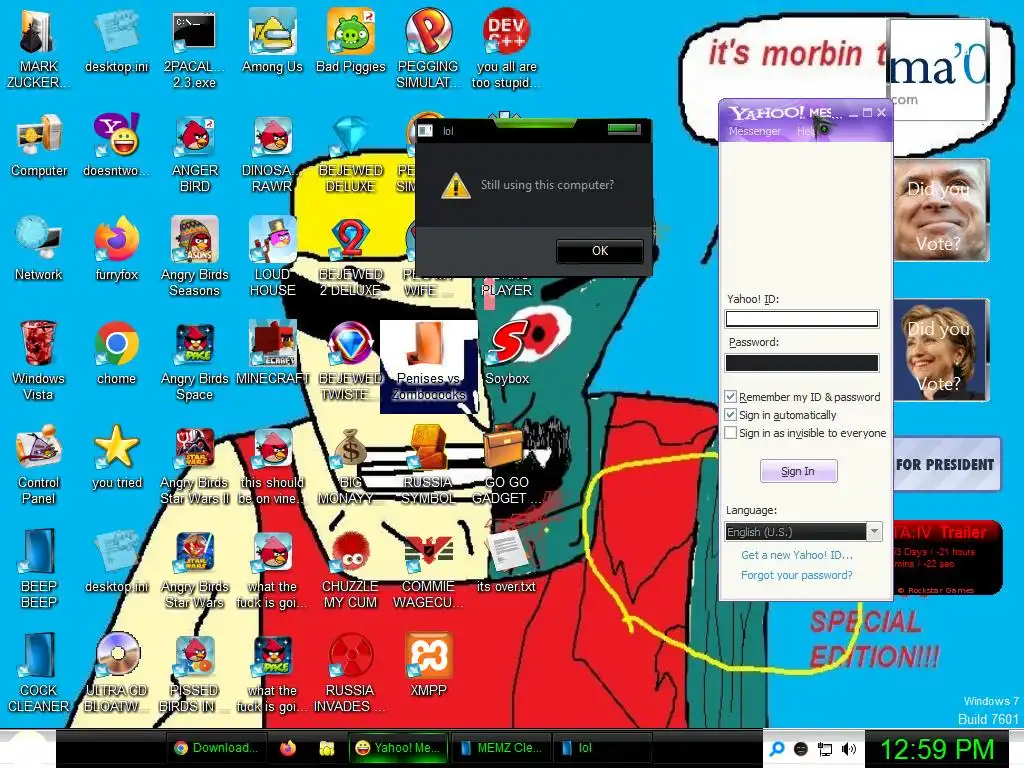
Task: Click the FOR PRESIDENT banner gadget
Action: pyautogui.click(x=946, y=464)
